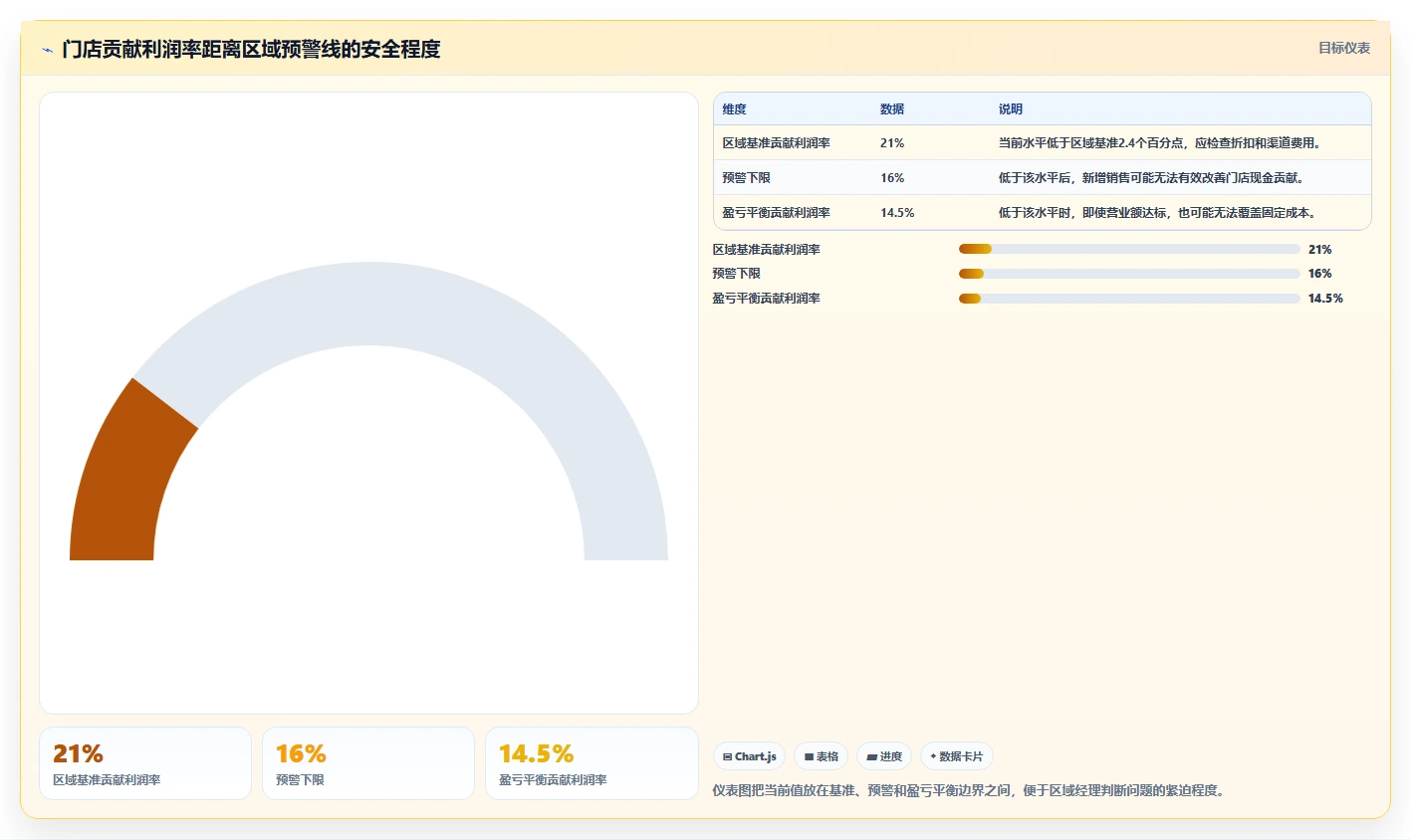Click the 14.5% label right of progress bar
The height and width of the screenshot is (840, 1411).
tap(1325, 299)
